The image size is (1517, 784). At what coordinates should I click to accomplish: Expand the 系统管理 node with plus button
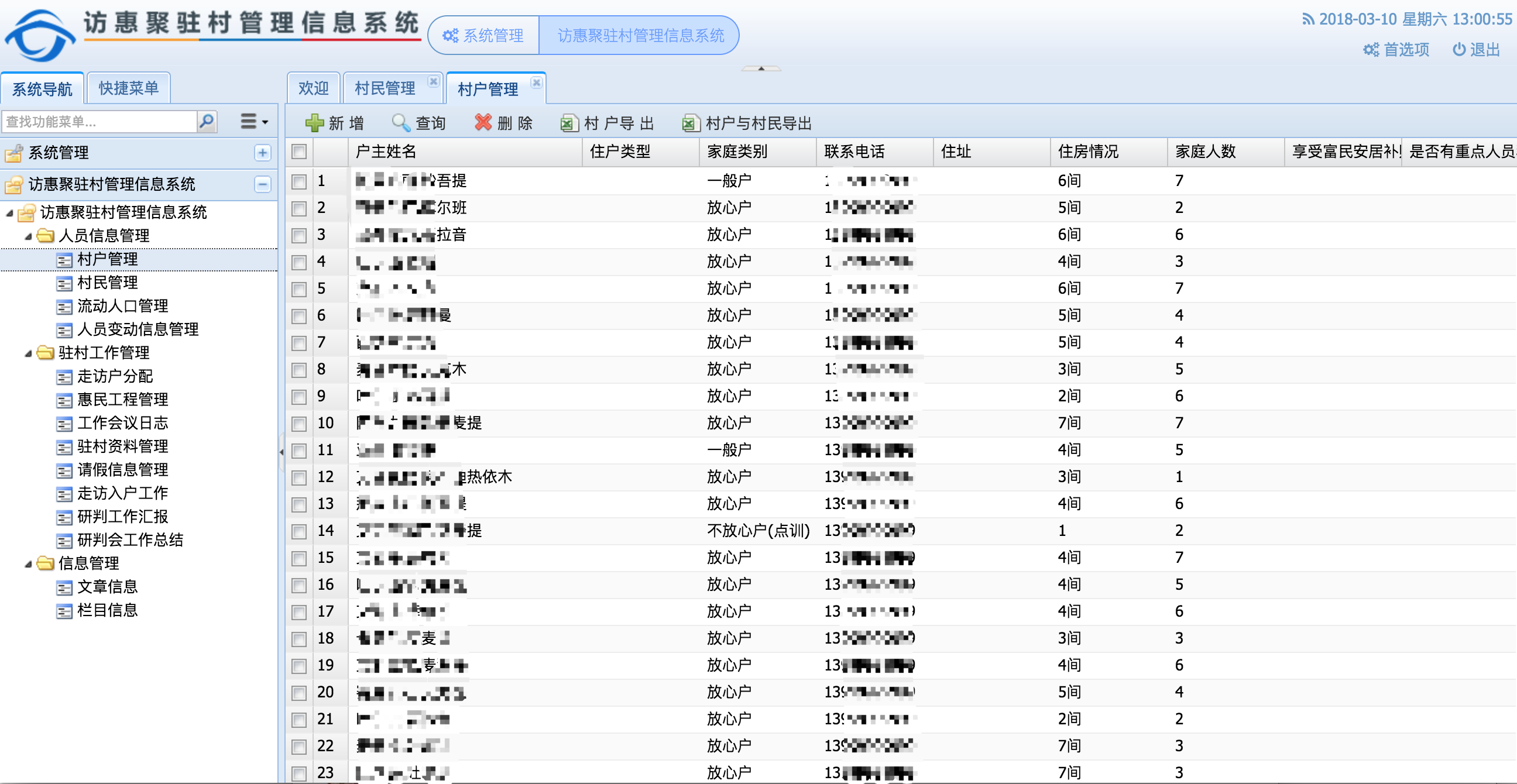263,153
